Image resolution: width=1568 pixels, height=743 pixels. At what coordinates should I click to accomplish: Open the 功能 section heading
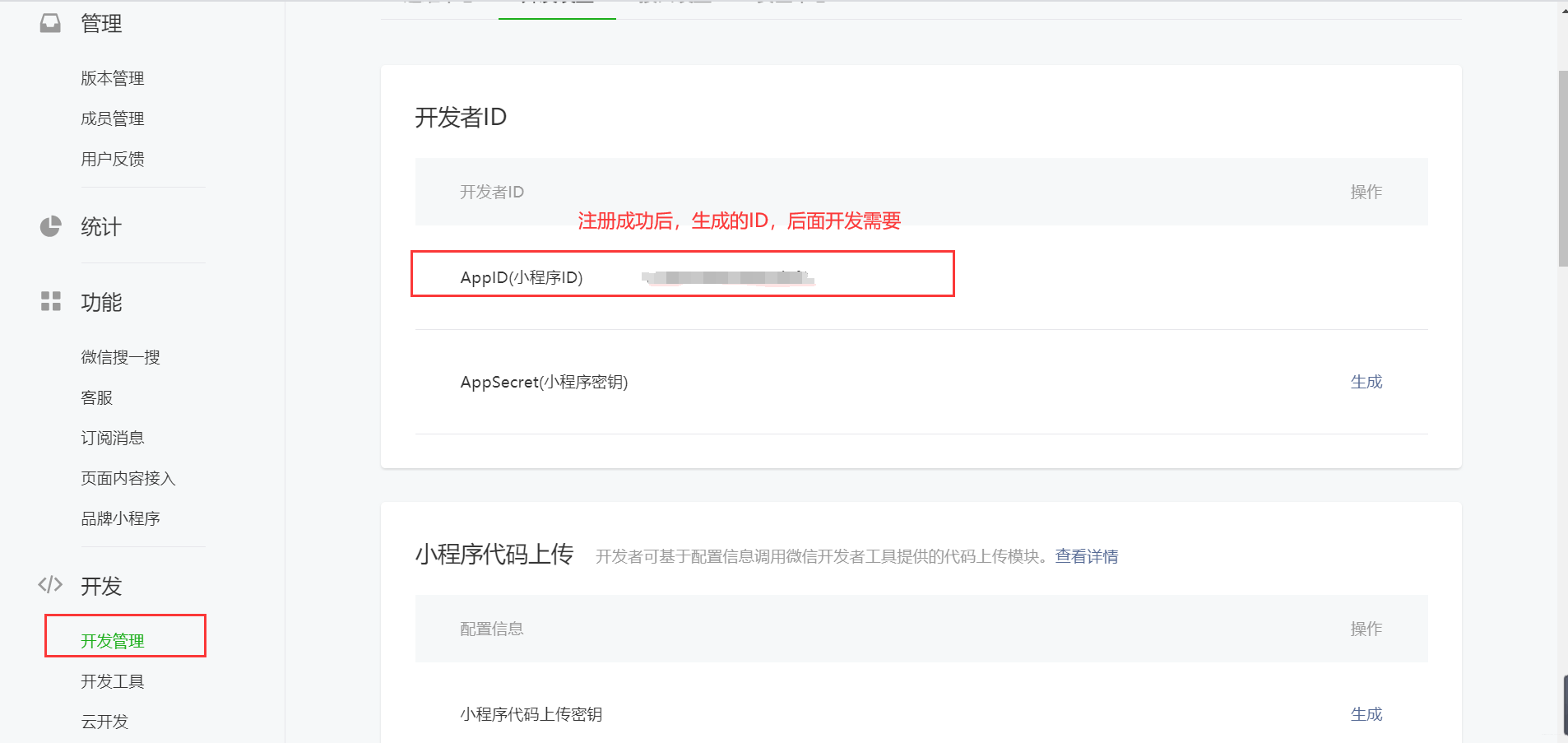[x=101, y=303]
